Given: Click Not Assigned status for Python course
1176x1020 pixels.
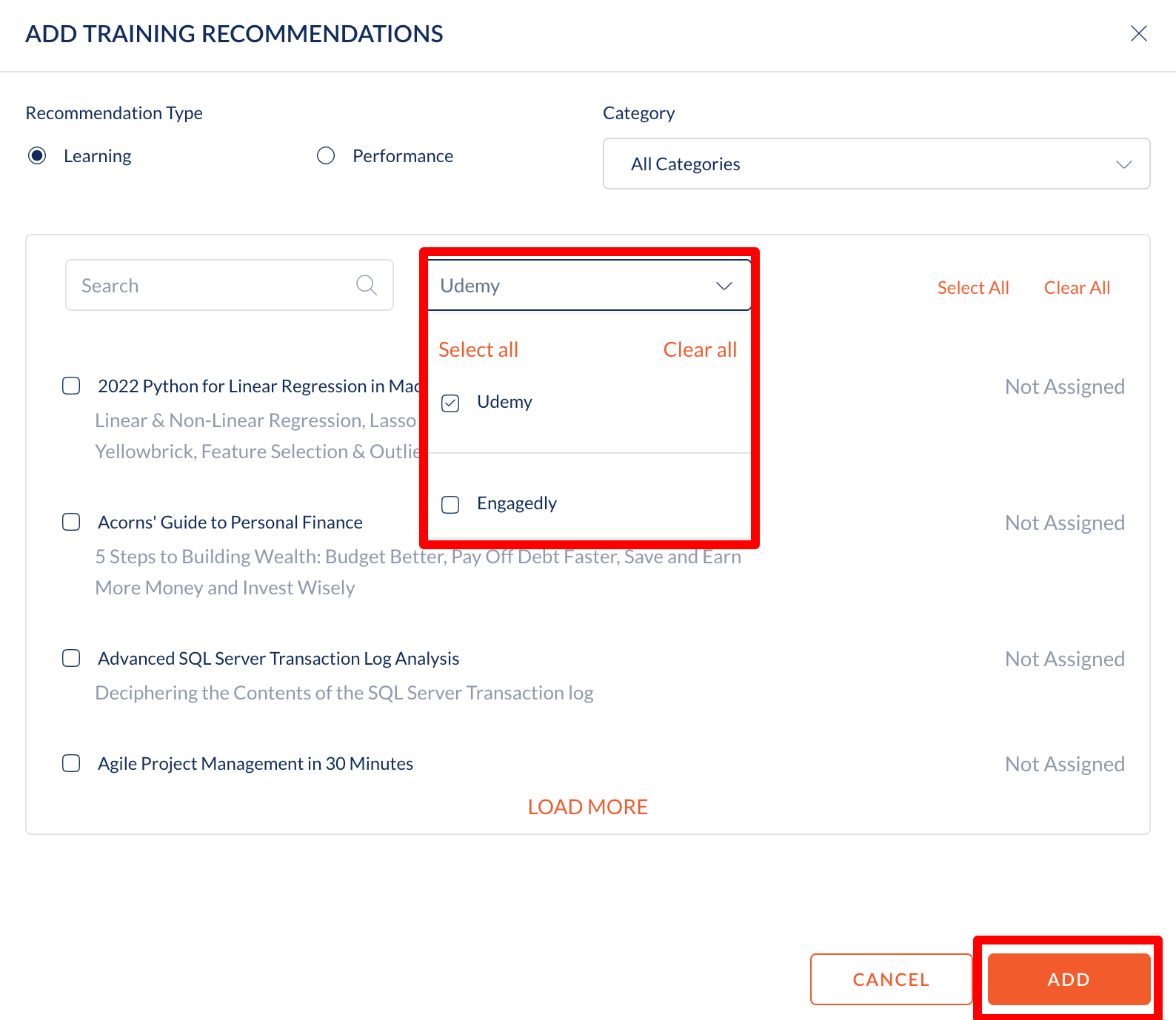Looking at the screenshot, I should (x=1065, y=386).
